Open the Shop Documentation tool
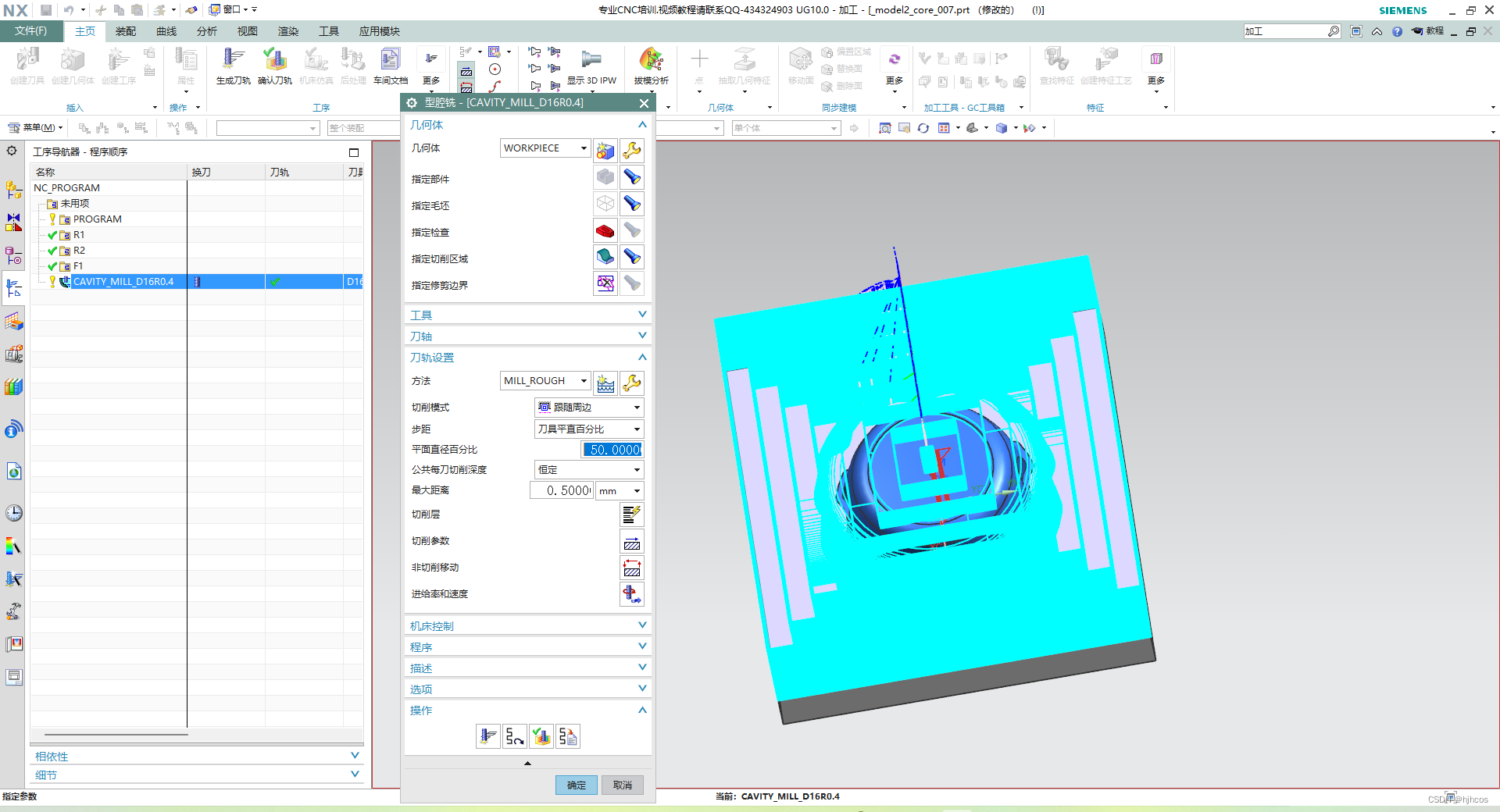Screen dimensions: 1500x812 [390, 65]
